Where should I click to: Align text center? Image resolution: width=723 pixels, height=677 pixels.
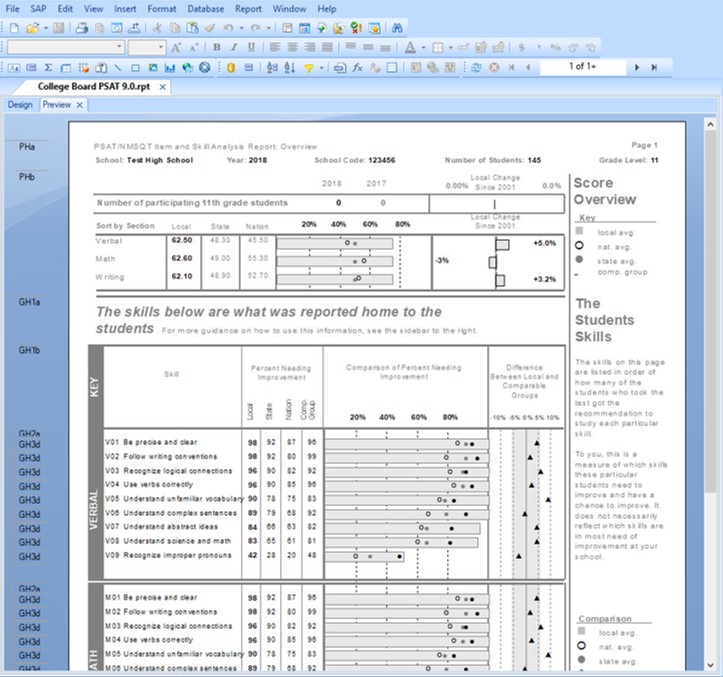click(292, 47)
